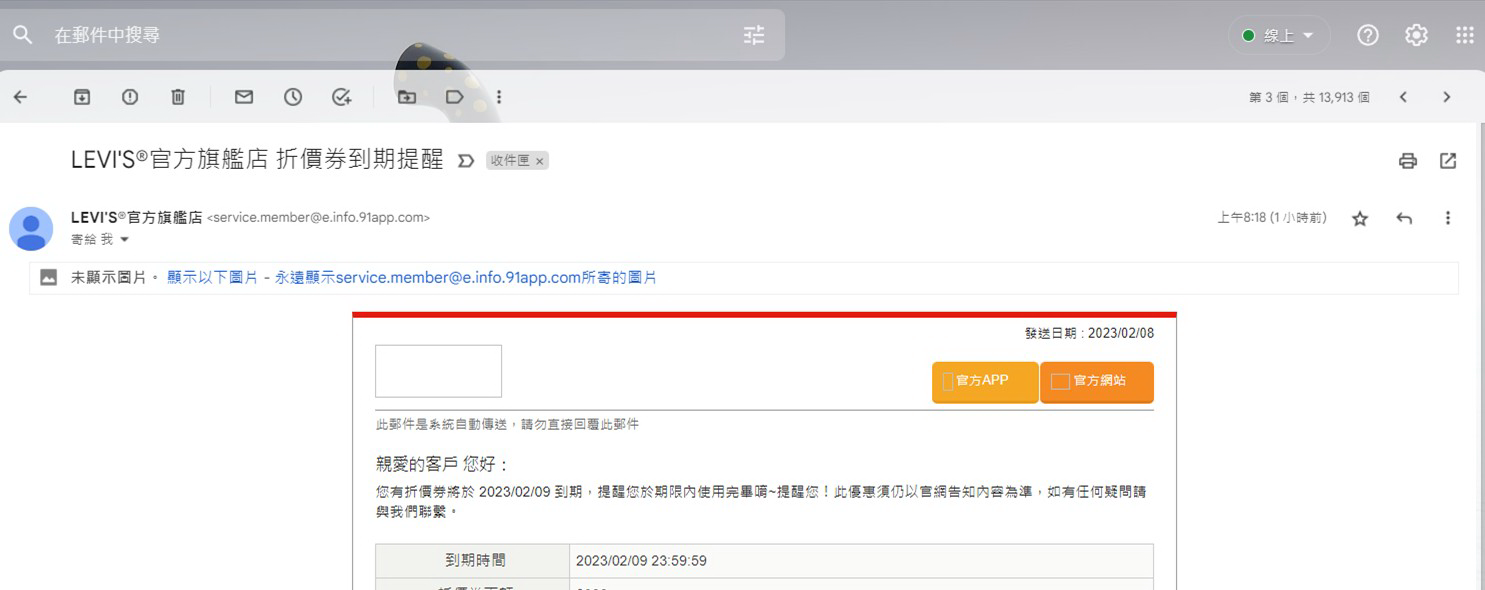Move email to a folder
The width and height of the screenshot is (1485, 590).
(x=407, y=97)
